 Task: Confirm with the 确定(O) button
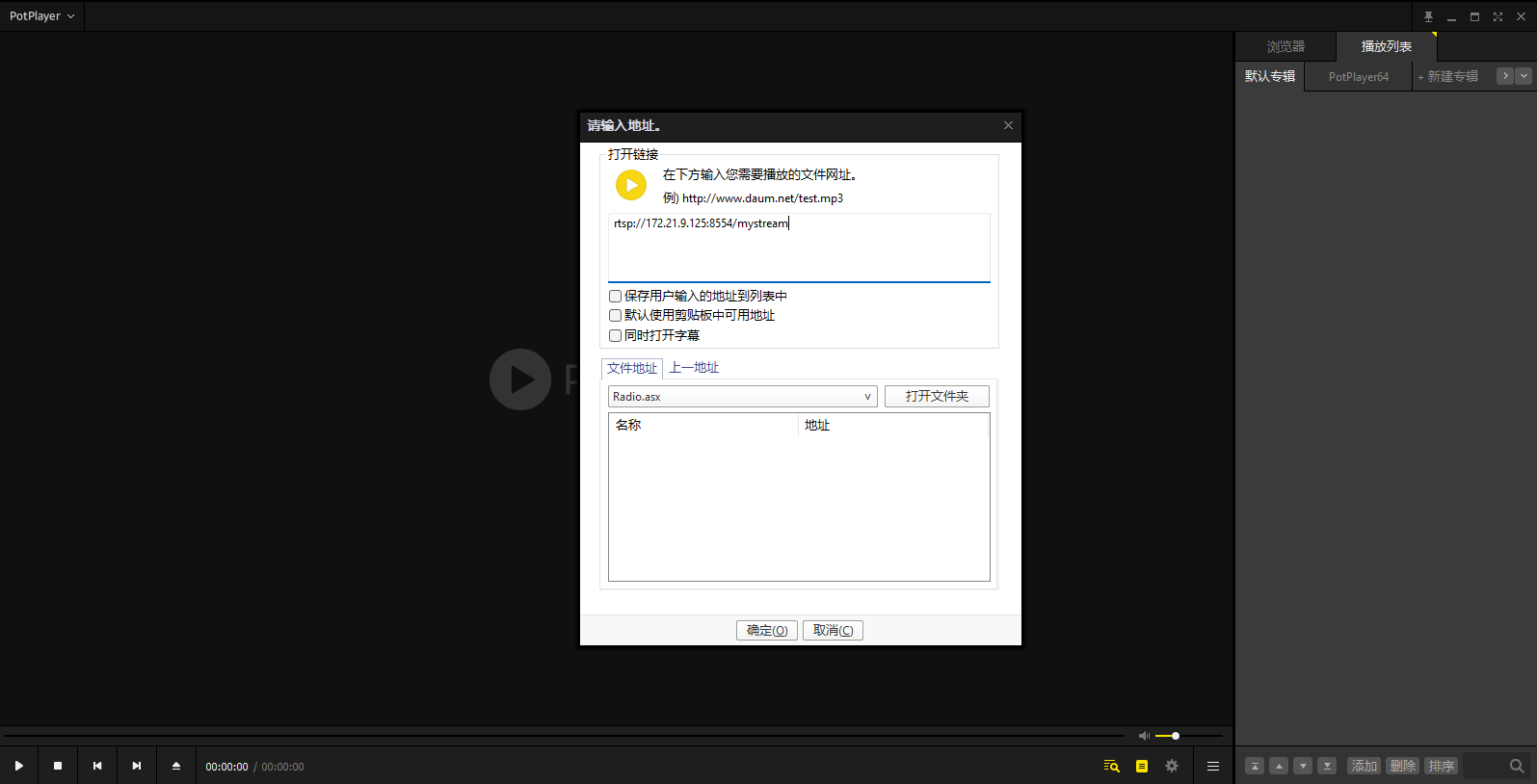click(x=767, y=630)
